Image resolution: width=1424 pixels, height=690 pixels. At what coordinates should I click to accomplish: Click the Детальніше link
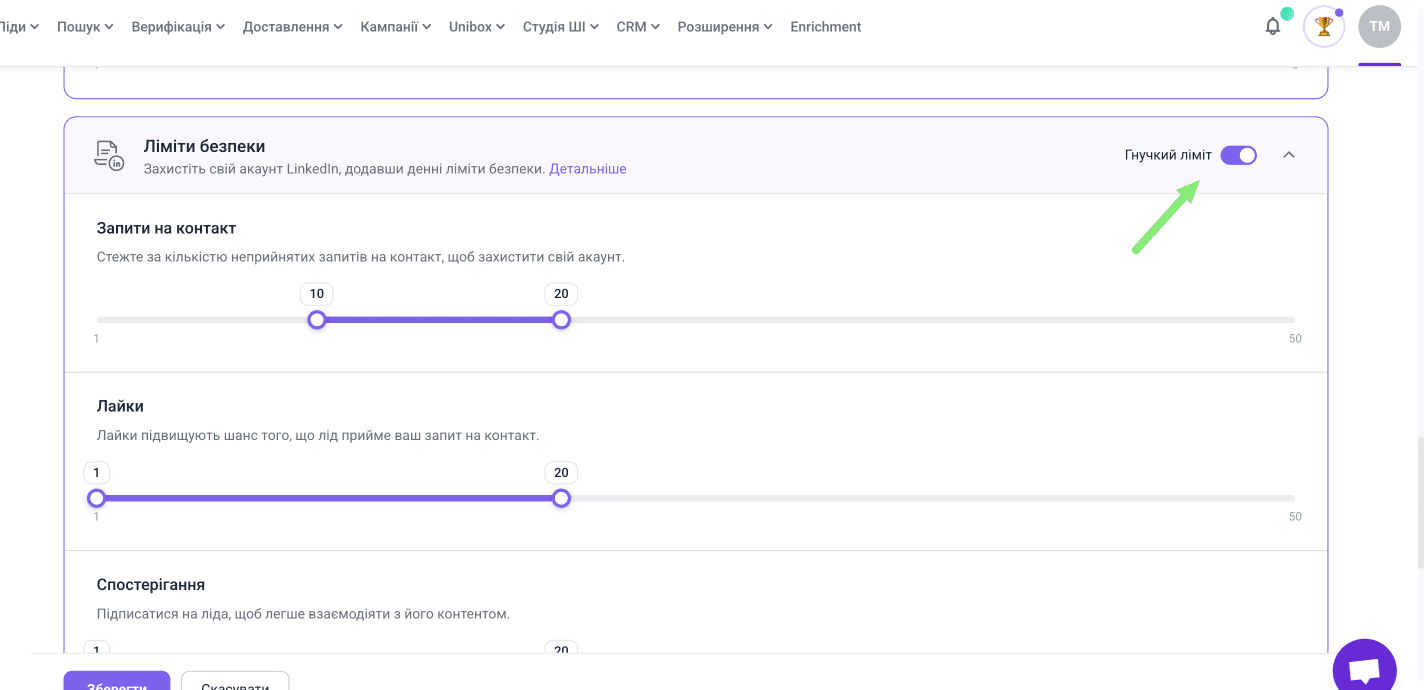(587, 169)
